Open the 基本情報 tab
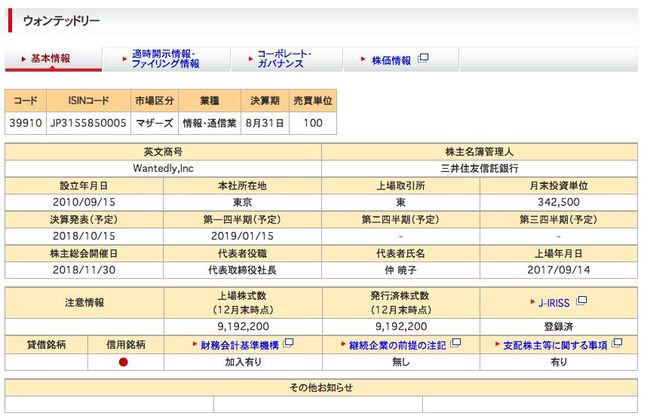This screenshot has height=419, width=650. click(x=53, y=59)
